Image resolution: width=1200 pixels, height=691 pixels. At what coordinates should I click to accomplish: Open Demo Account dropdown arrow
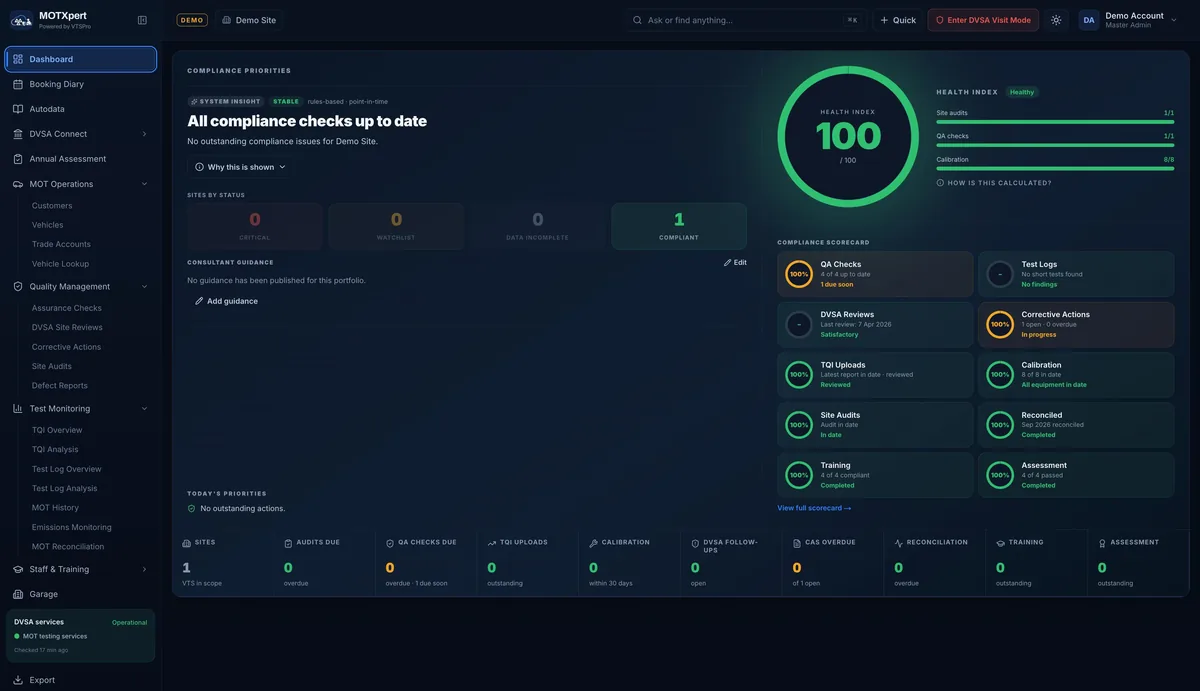pos(1174,20)
